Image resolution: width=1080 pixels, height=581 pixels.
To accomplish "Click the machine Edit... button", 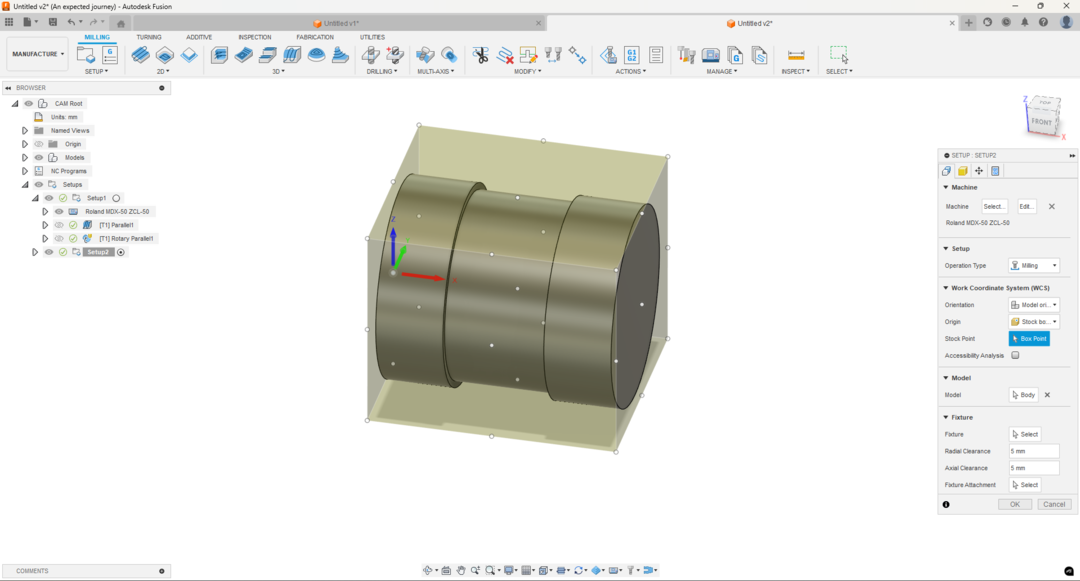I will point(1026,207).
